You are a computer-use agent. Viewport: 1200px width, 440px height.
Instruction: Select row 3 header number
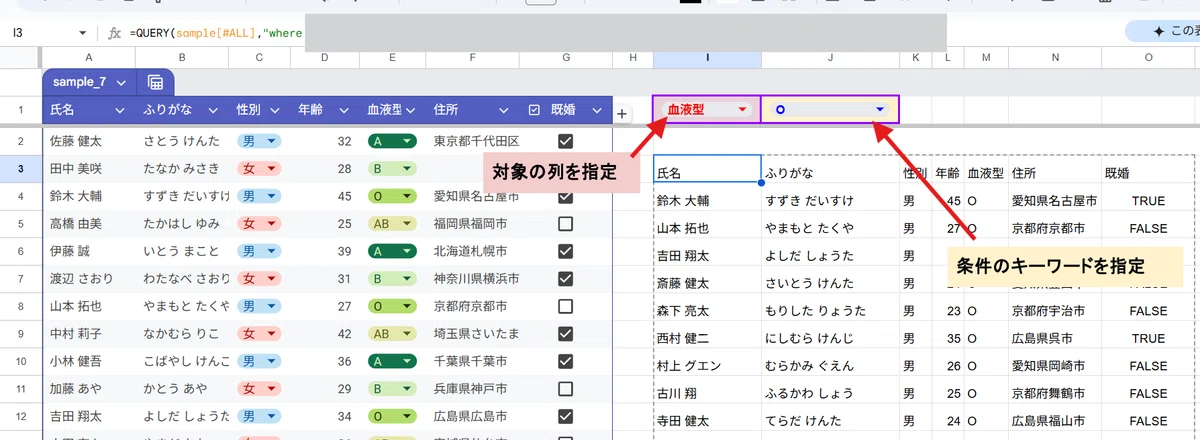pos(20,169)
